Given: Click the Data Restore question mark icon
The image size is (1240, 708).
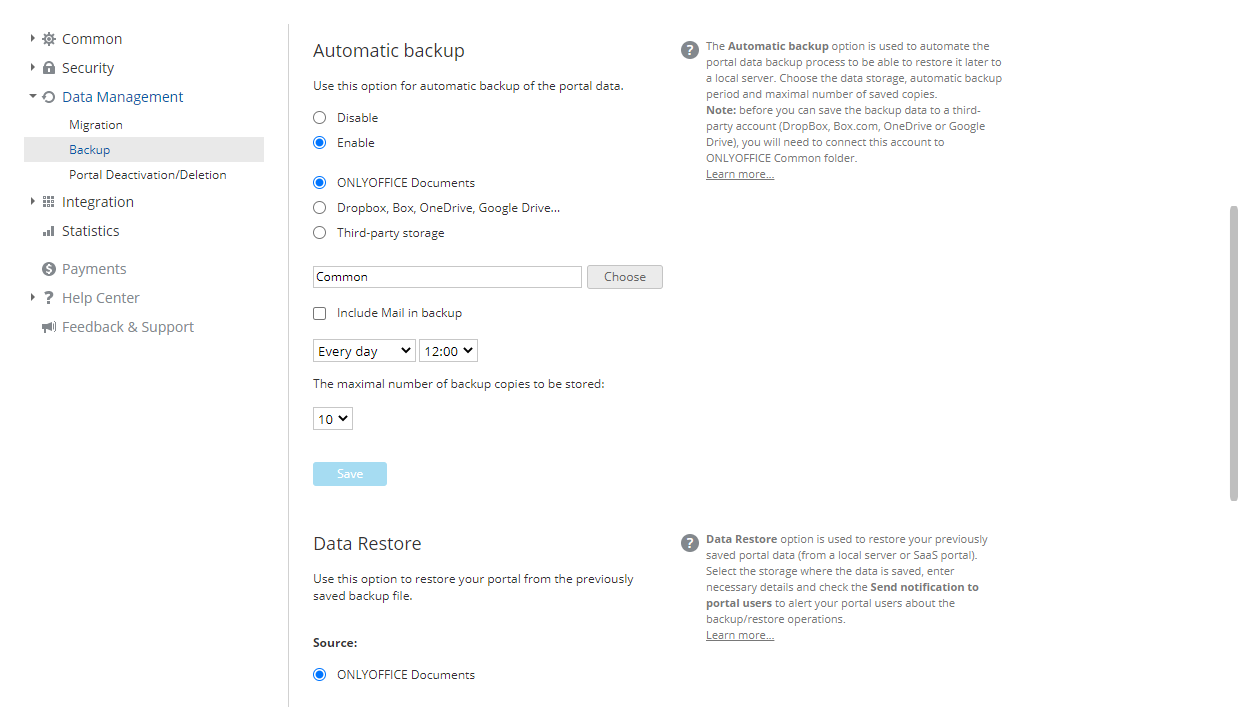Looking at the screenshot, I should click(689, 542).
